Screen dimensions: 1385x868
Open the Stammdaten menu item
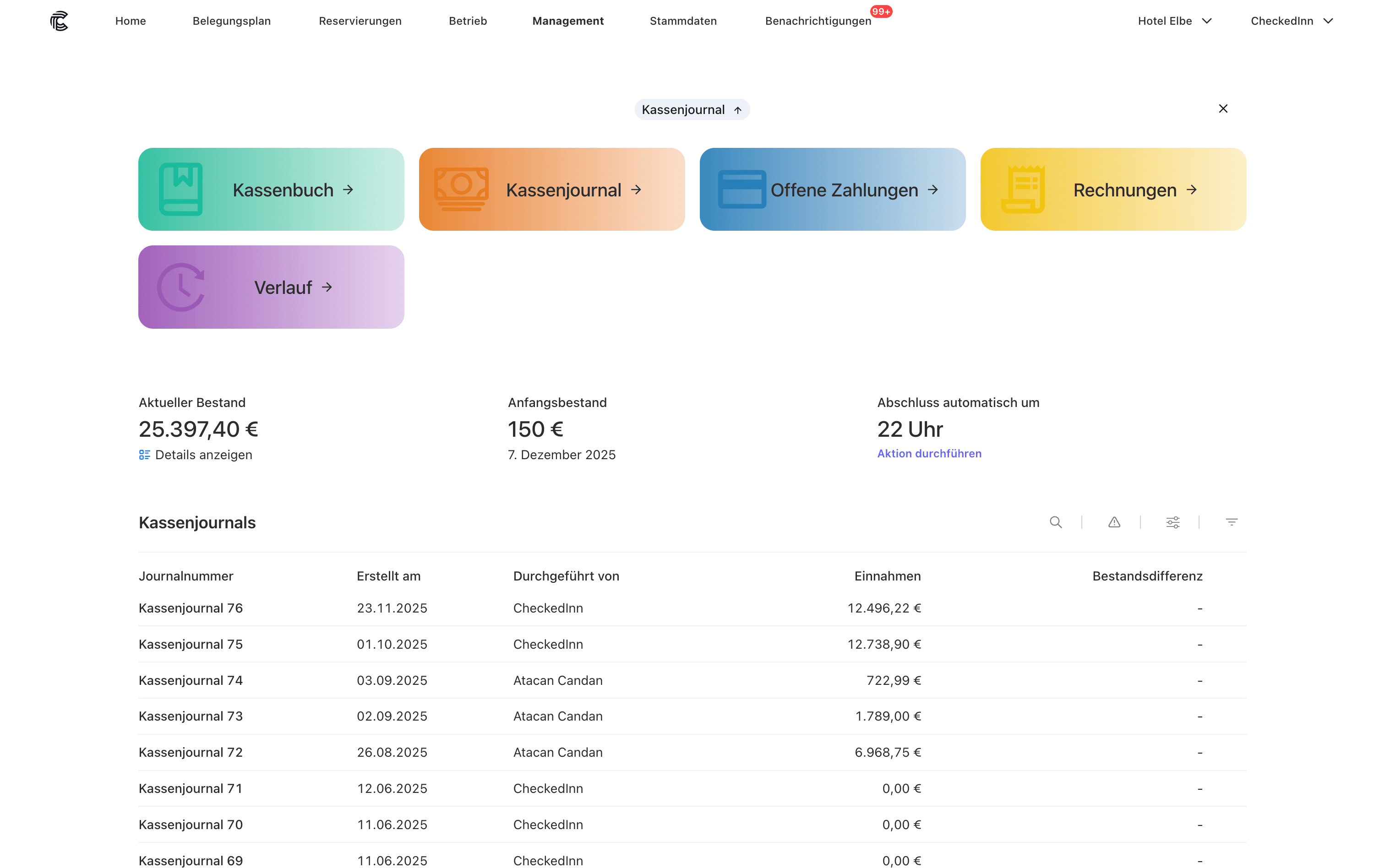tap(683, 21)
